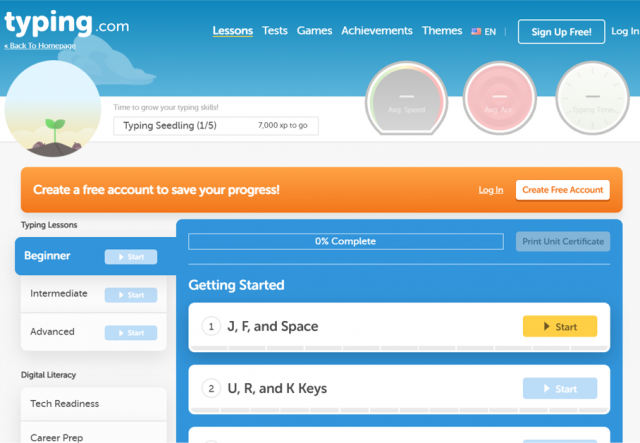This screenshot has height=443, width=640.
Task: Go to the Games page
Action: [314, 31]
